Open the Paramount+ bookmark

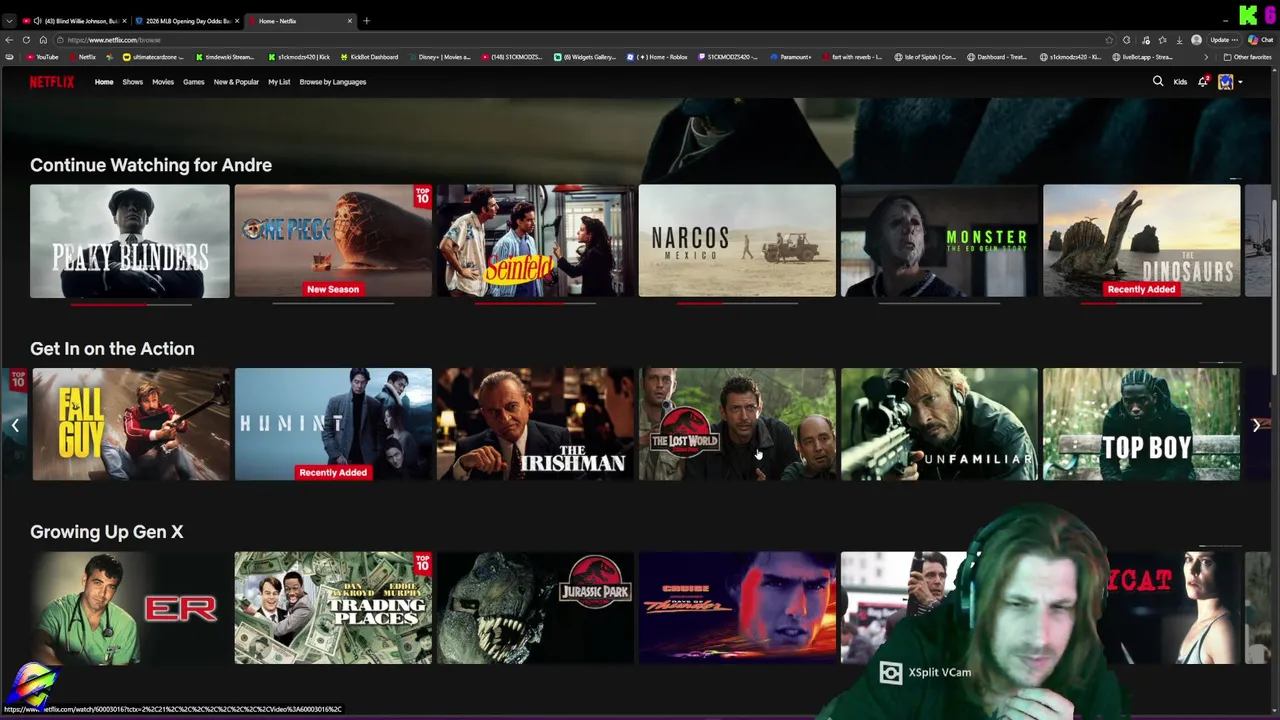pos(791,57)
